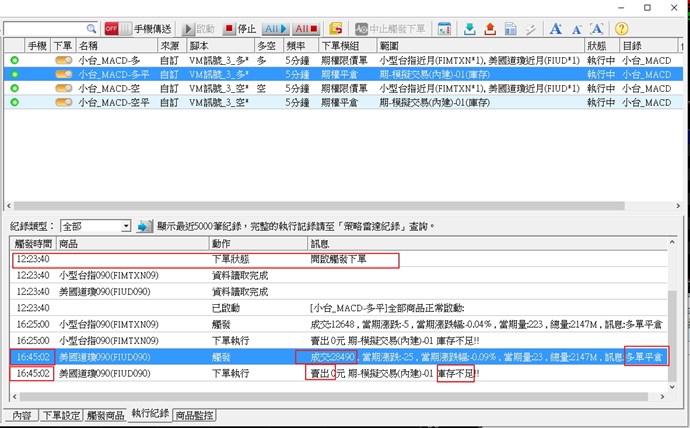This screenshot has width=690, height=428.
Task: Click the red All stop button
Action: [307, 29]
